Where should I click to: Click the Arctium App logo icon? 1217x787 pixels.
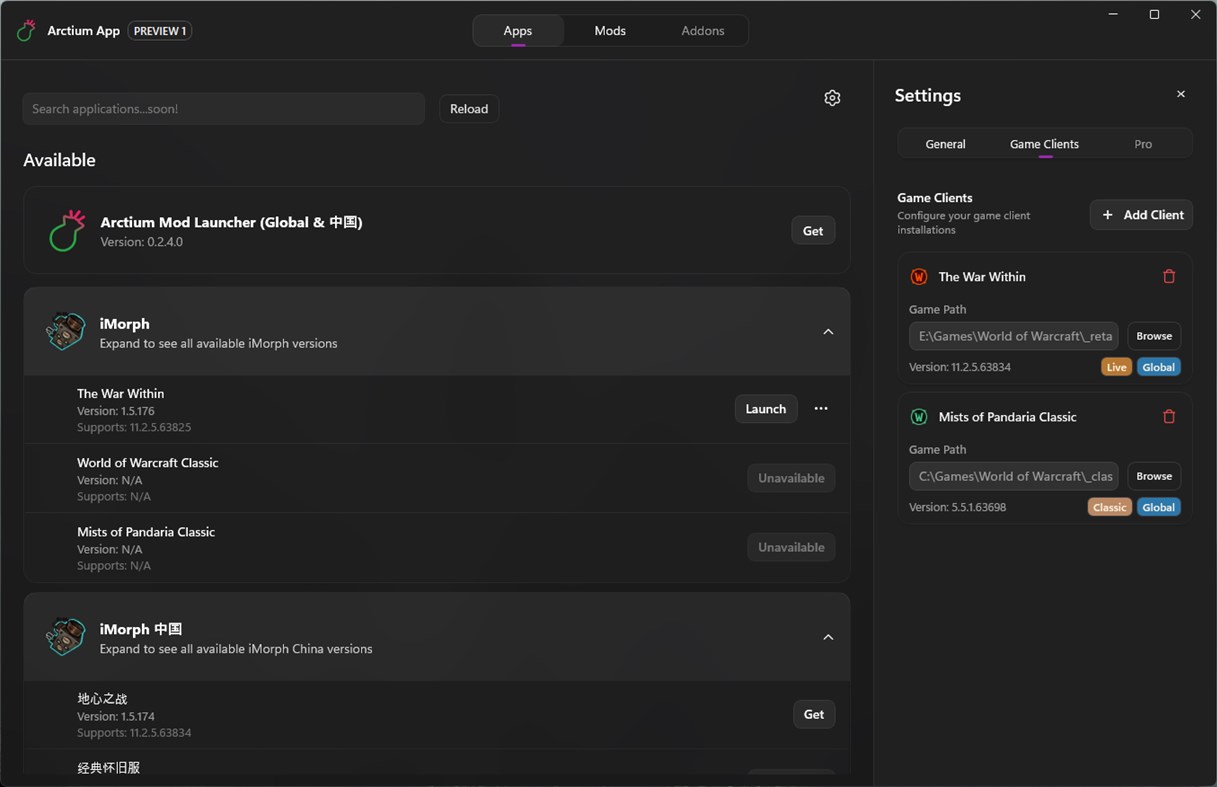(25, 30)
